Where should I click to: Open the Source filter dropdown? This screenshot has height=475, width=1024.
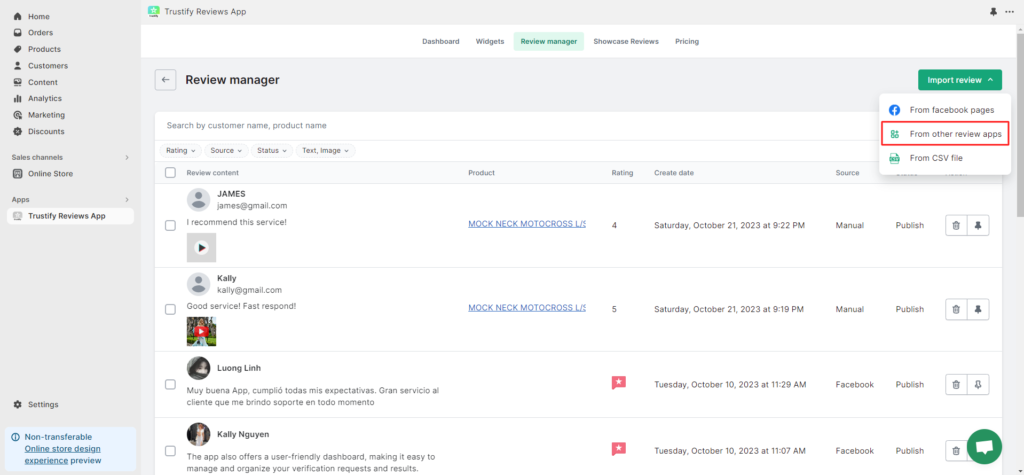[x=226, y=150]
